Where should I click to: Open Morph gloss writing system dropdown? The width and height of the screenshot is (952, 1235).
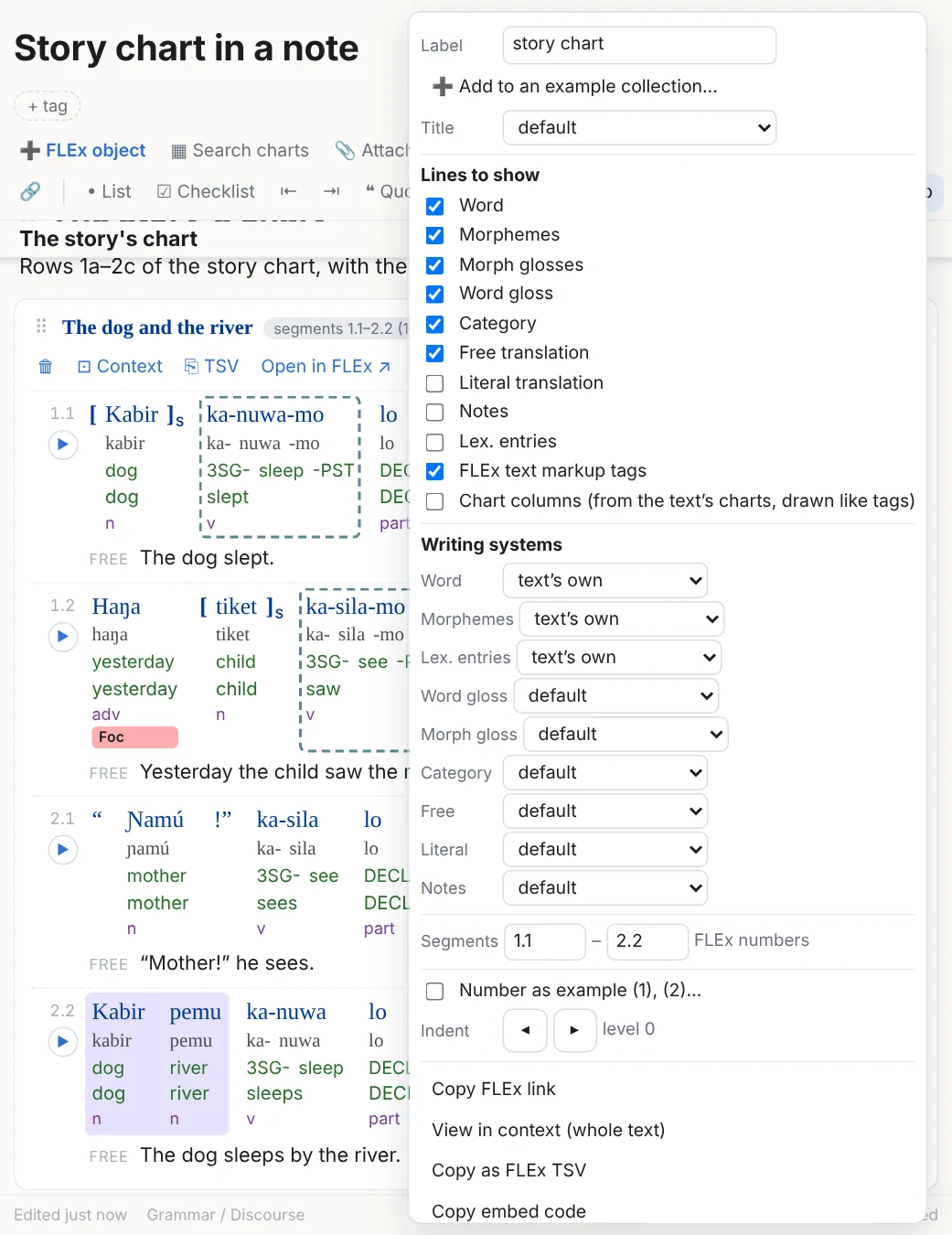[x=626, y=735]
